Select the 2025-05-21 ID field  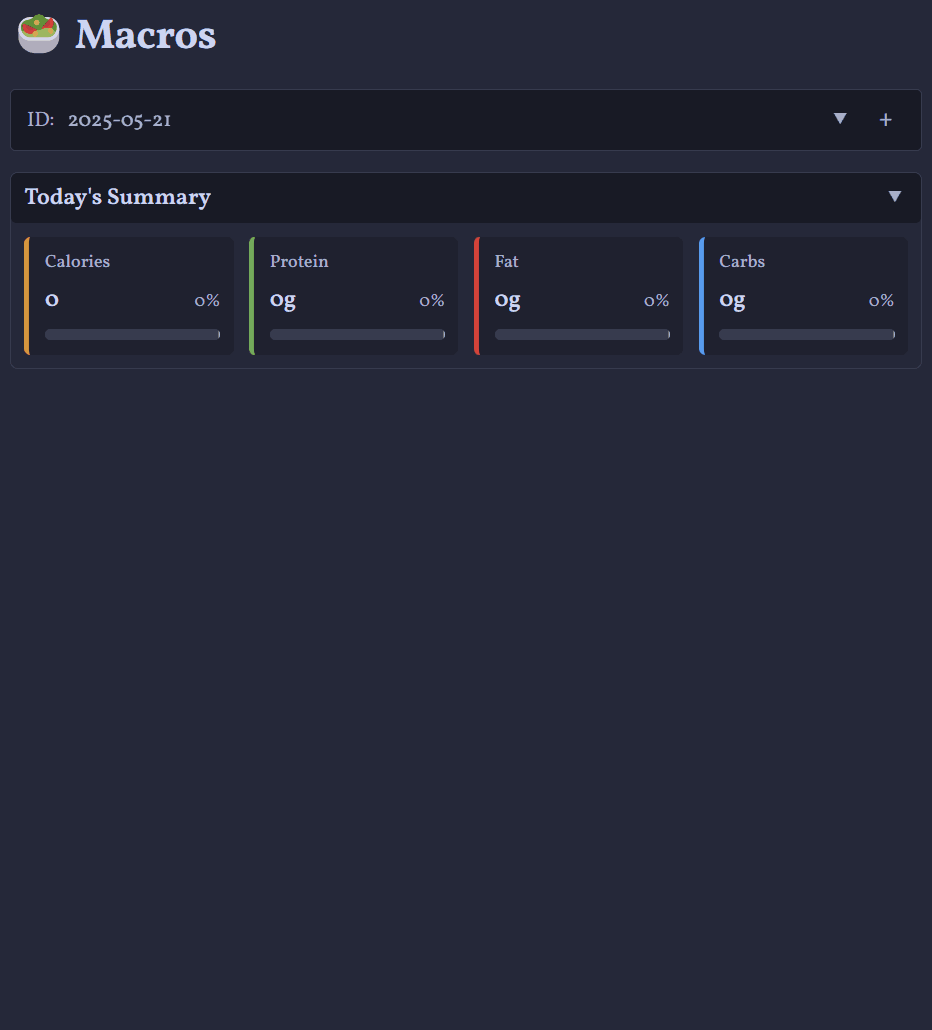[x=119, y=120]
